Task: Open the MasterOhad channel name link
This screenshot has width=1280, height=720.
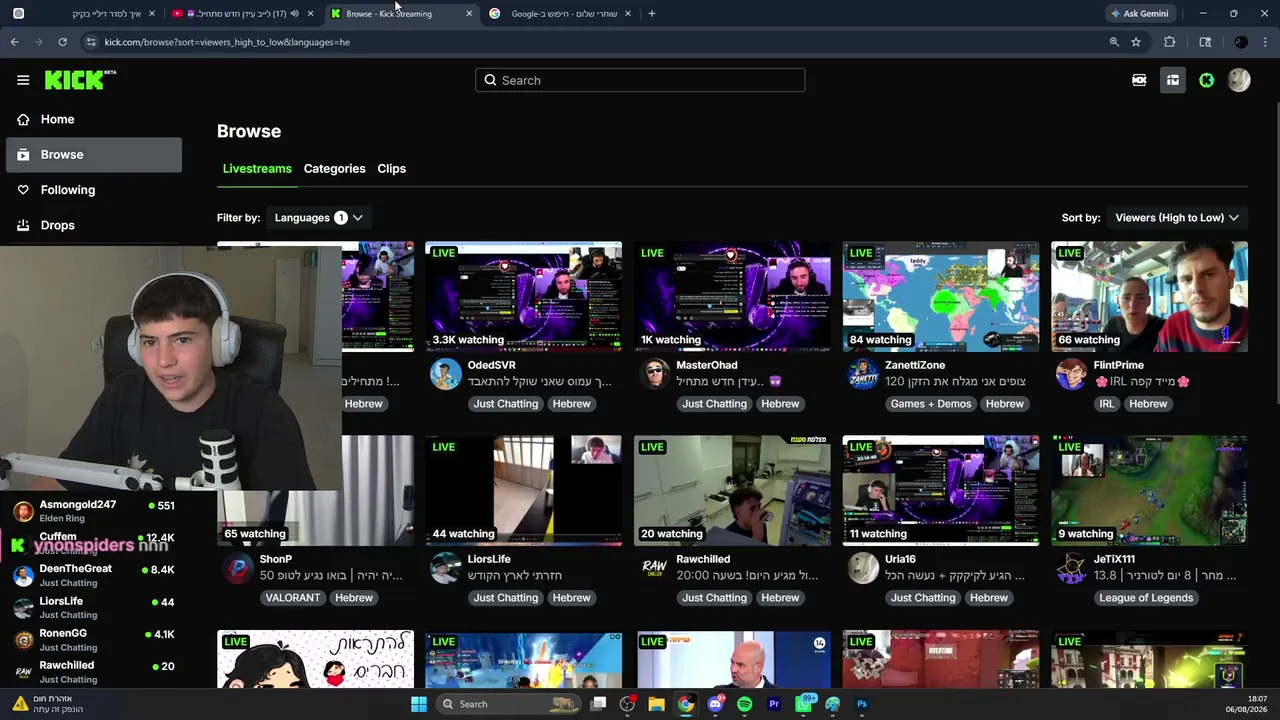Action: tap(706, 365)
